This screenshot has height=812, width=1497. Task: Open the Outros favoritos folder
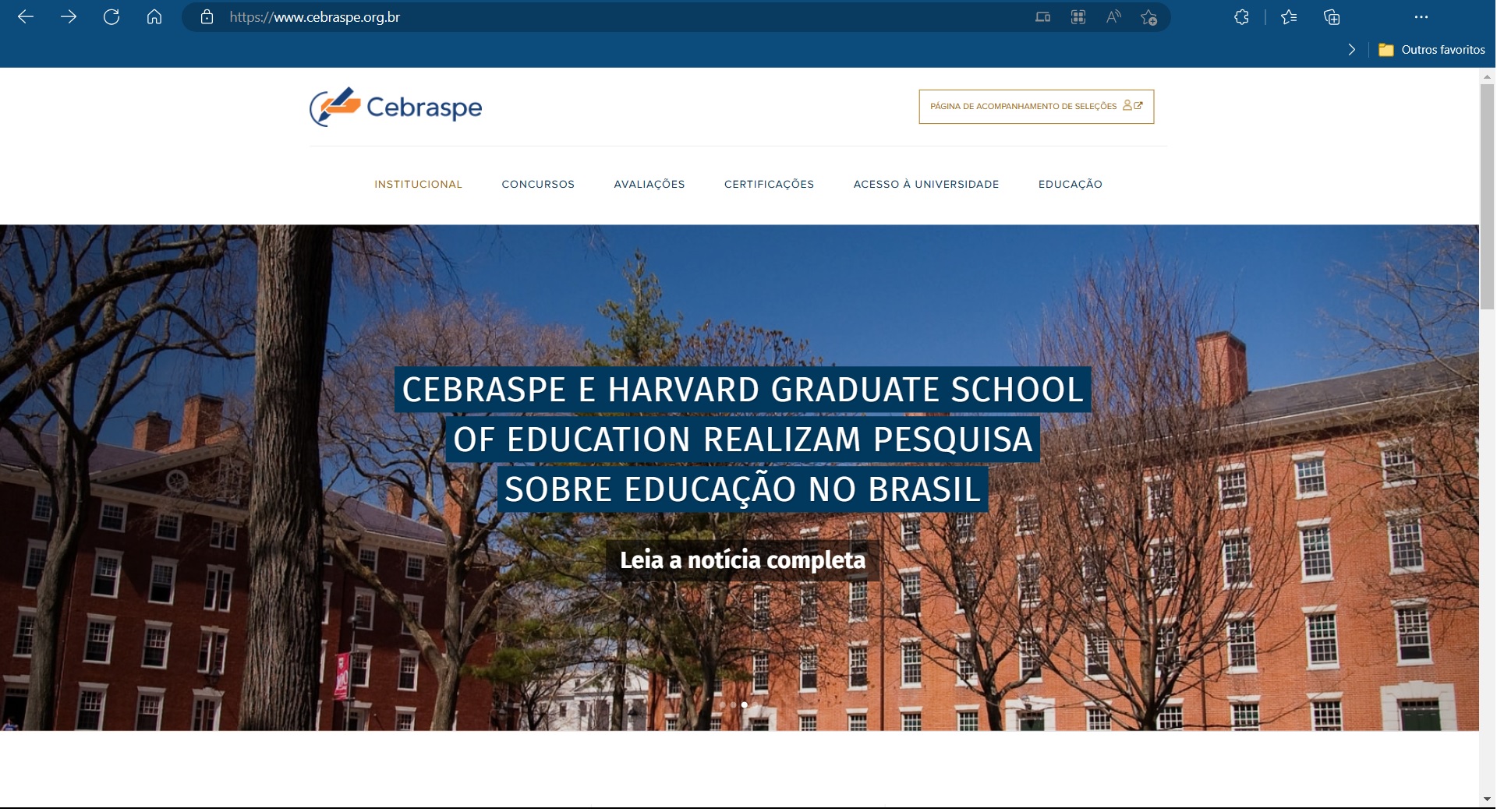(1432, 50)
